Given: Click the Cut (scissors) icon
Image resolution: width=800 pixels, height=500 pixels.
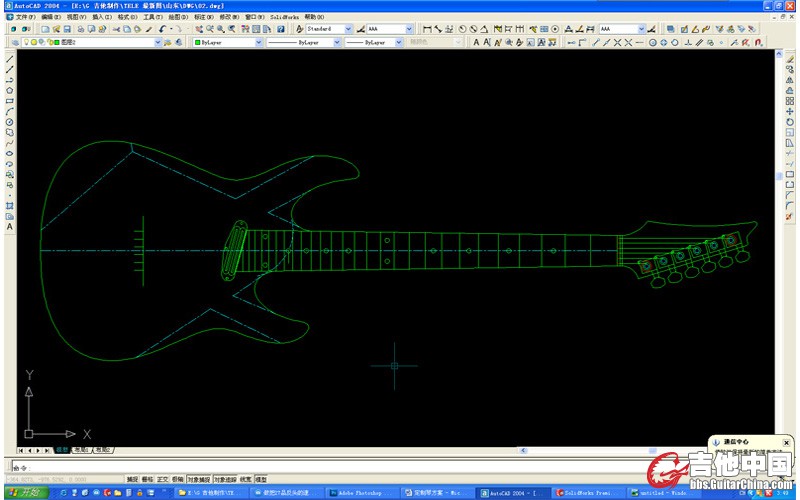Looking at the screenshot, I should point(116,29).
